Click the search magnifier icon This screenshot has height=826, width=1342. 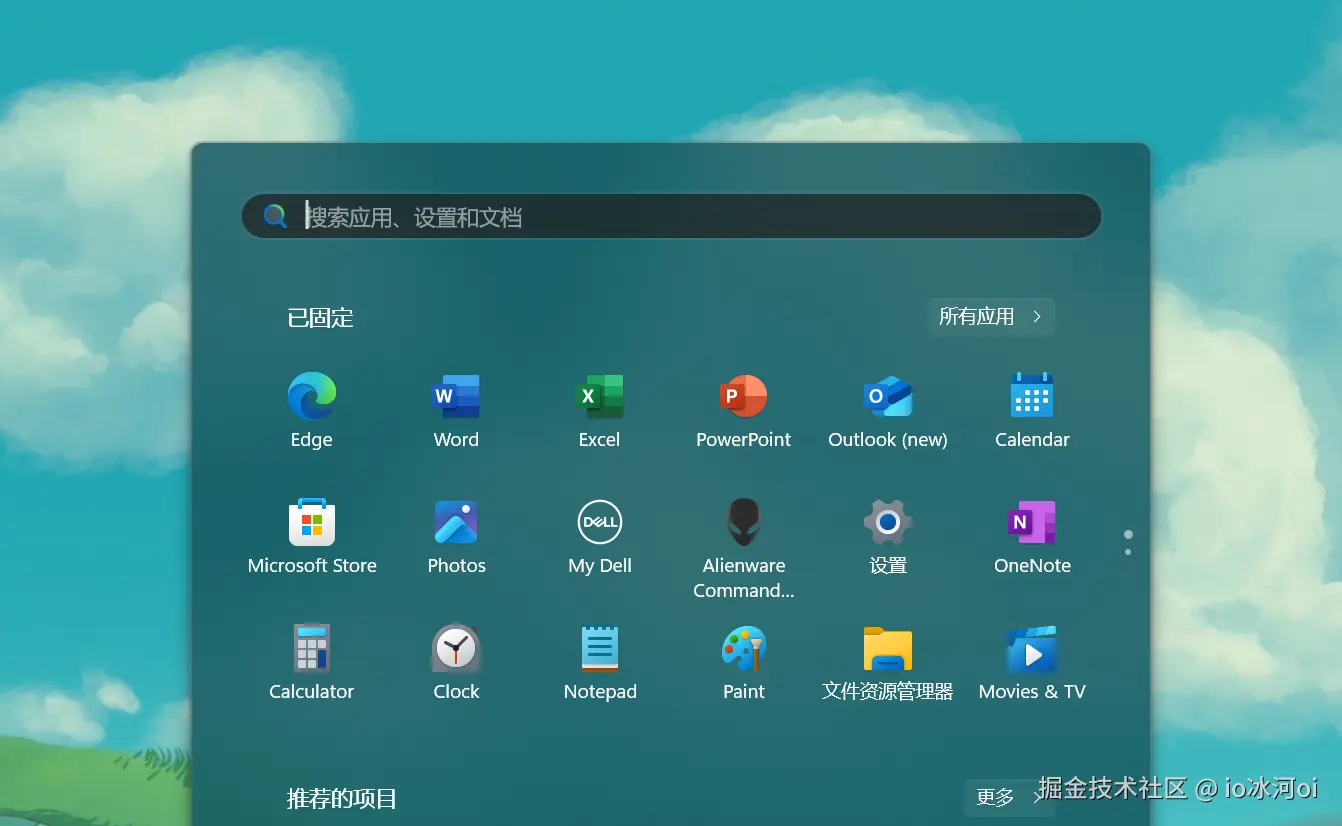[276, 216]
